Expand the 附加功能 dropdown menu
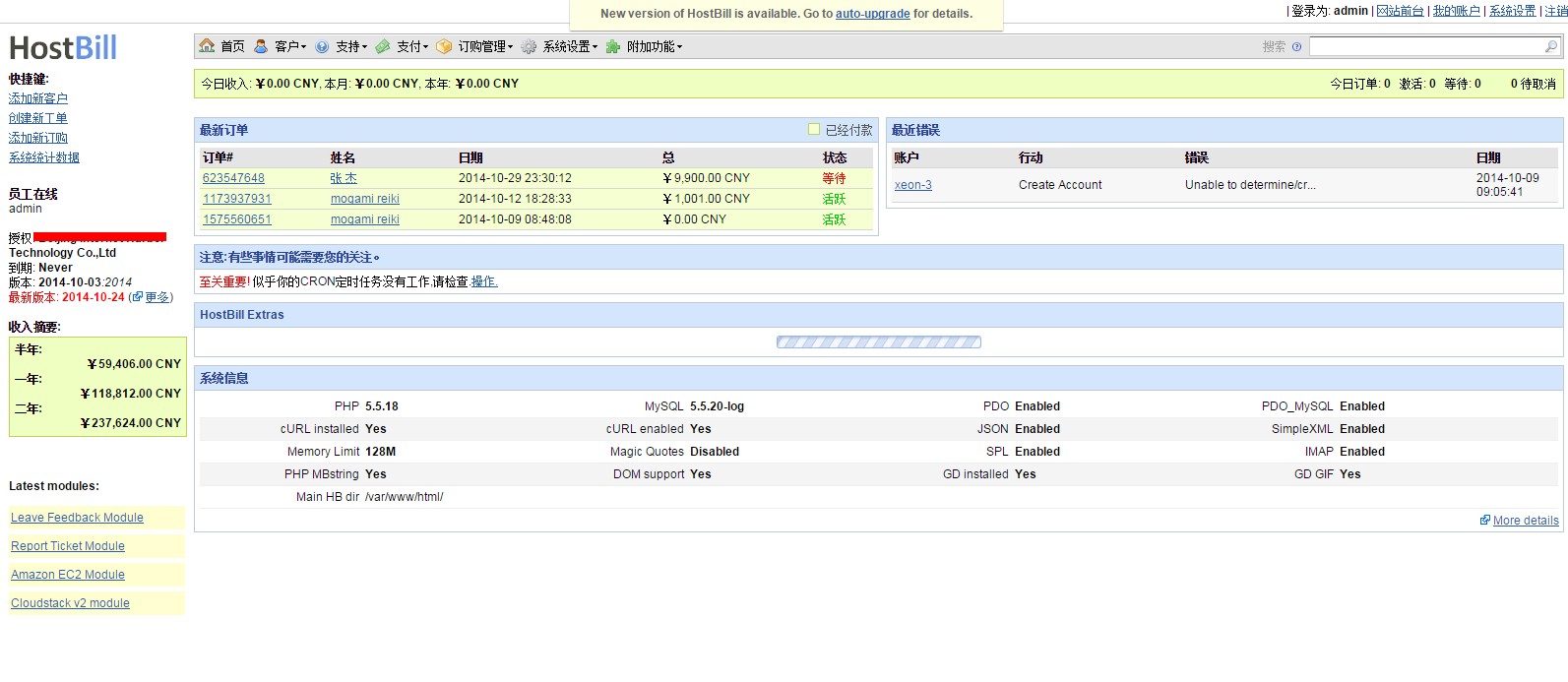 point(655,46)
